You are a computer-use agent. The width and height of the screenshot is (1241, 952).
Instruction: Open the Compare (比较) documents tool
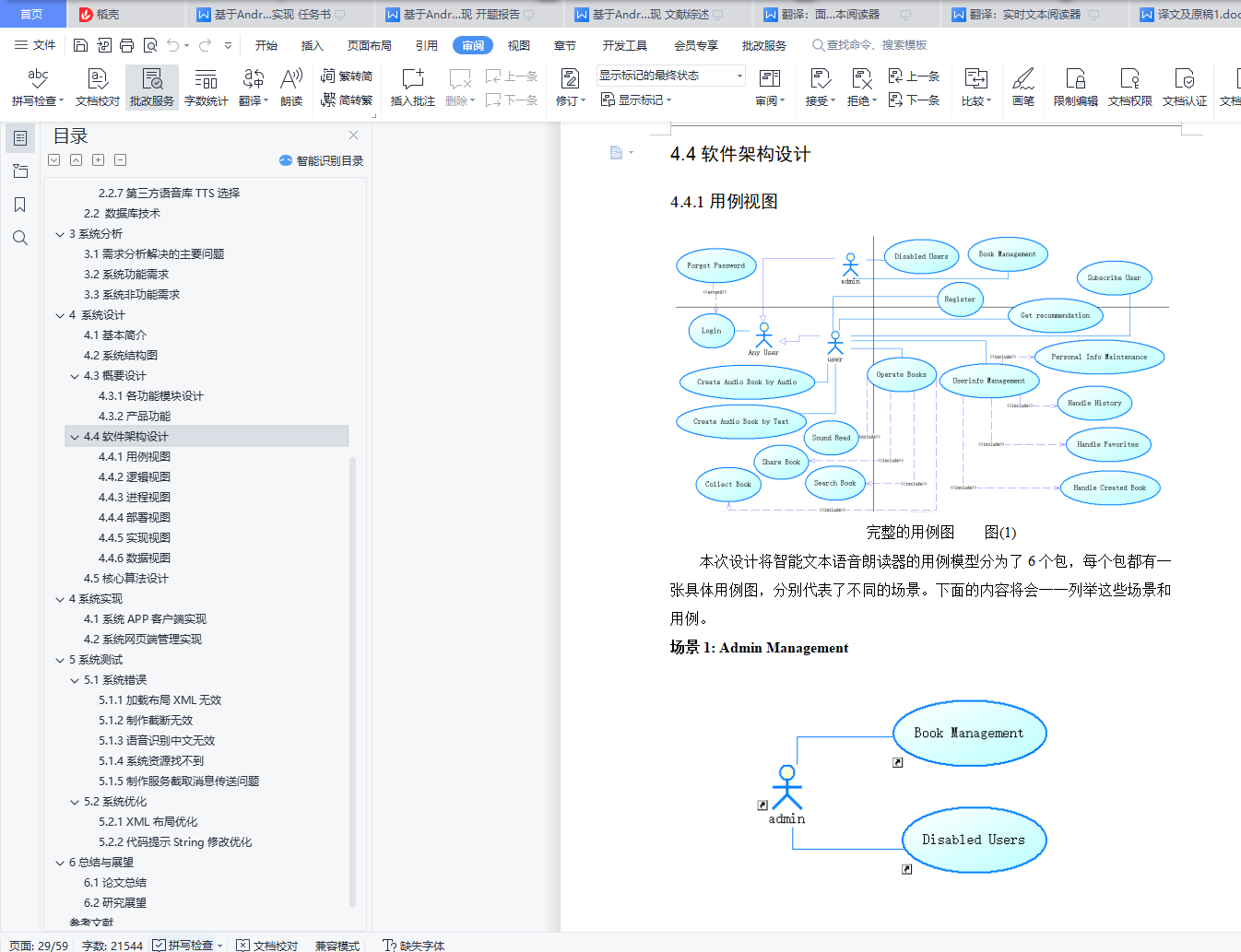(x=975, y=88)
